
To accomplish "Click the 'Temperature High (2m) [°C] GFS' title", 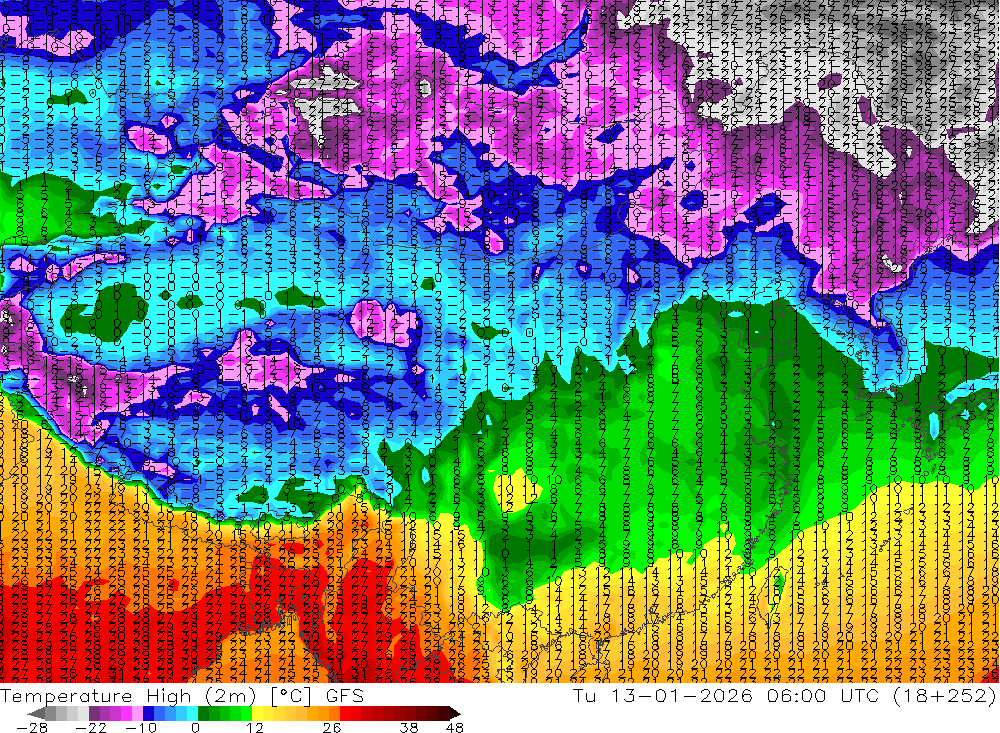I will [182, 695].
